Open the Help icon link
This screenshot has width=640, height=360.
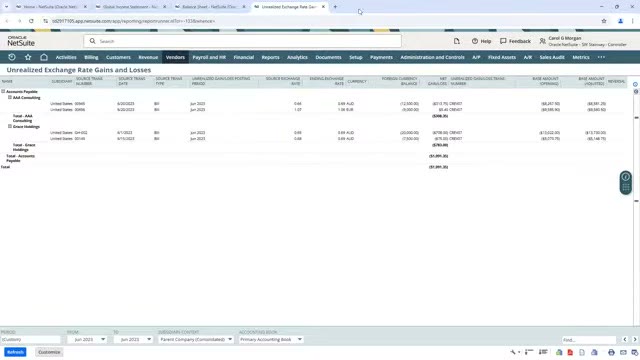coord(481,41)
